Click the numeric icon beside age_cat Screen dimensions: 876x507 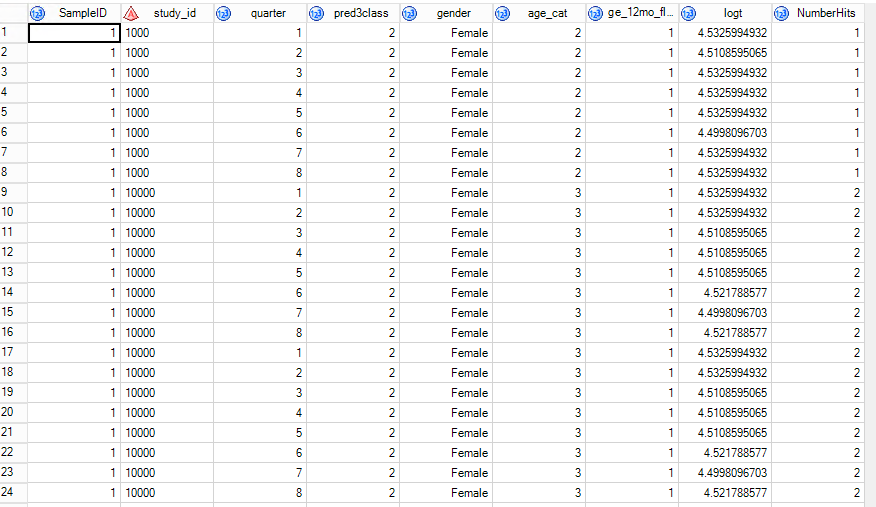(503, 13)
